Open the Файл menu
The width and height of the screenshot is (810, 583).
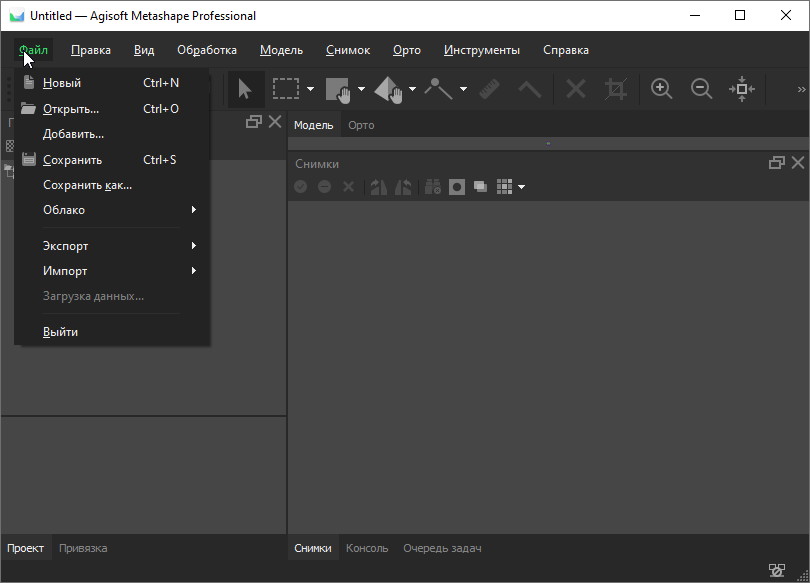33,50
